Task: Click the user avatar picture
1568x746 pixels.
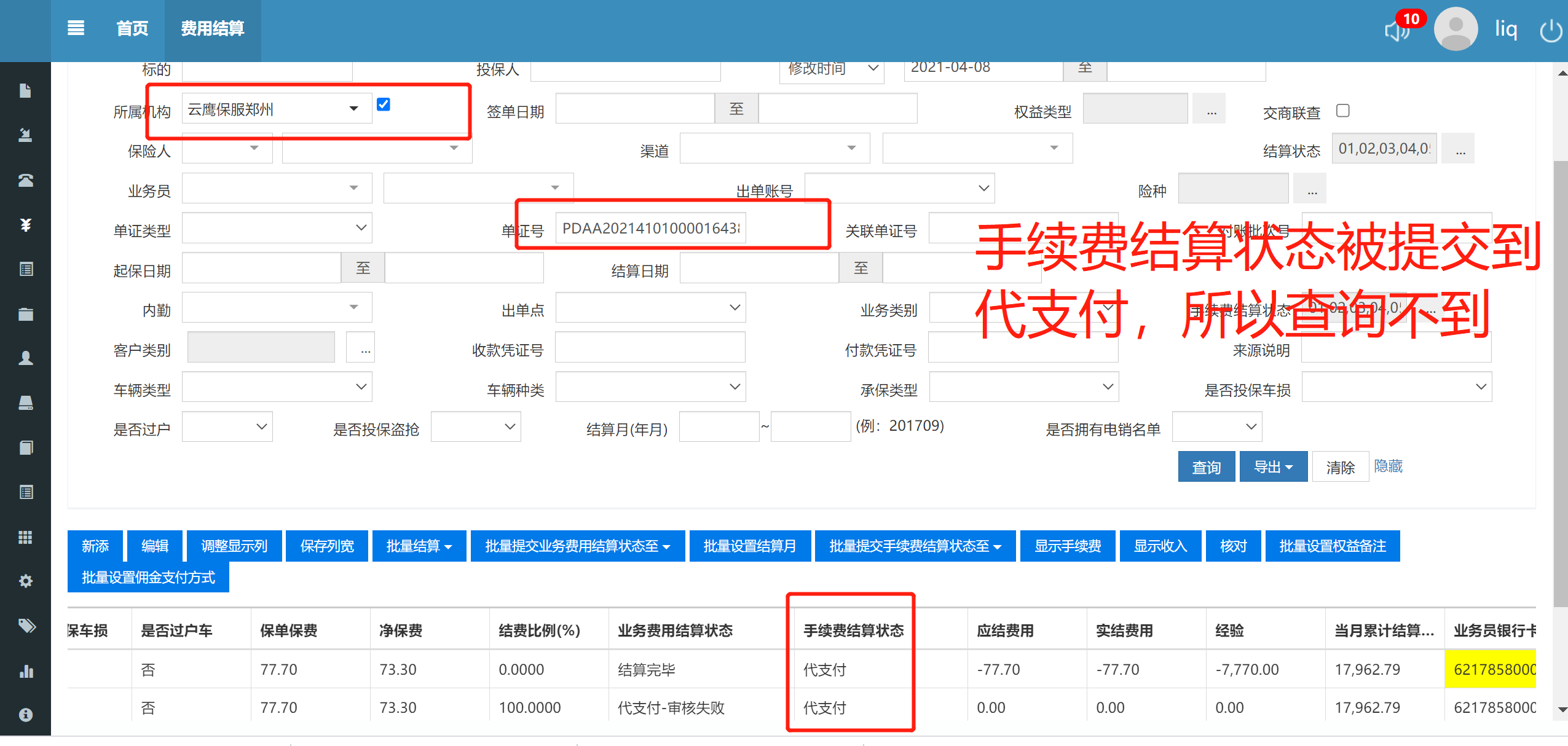Action: 1455,29
